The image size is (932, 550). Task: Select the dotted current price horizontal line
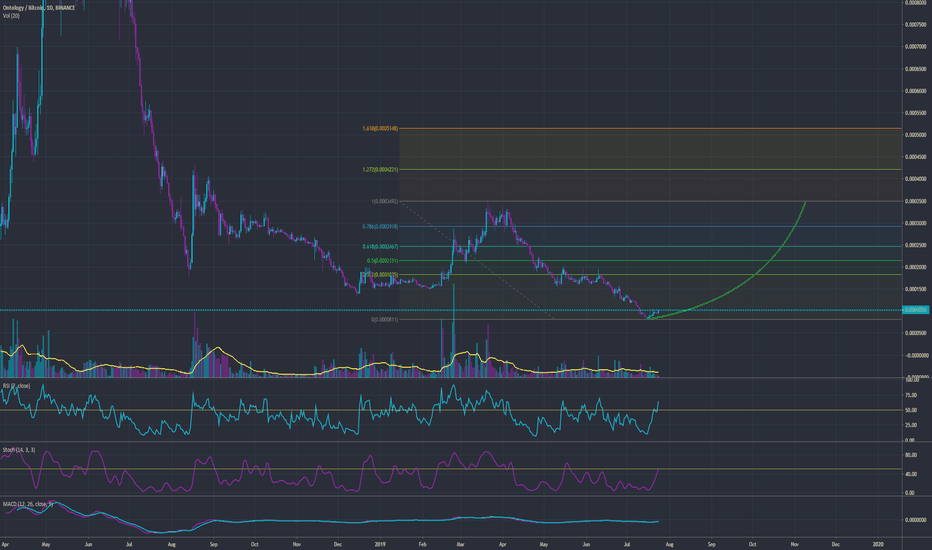[x=451, y=310]
